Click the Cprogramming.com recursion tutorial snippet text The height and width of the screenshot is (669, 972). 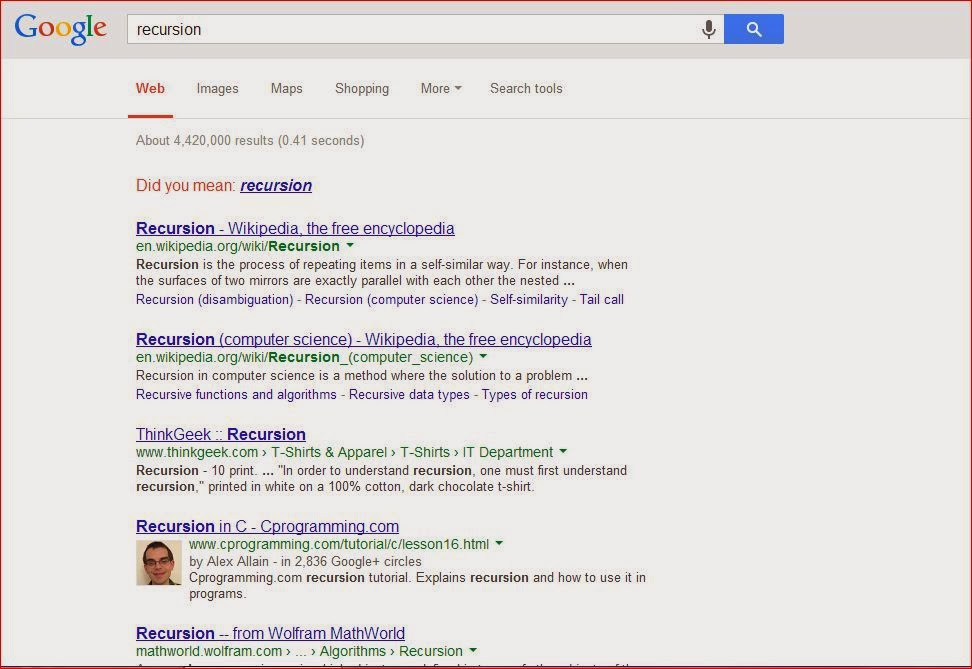[x=417, y=585]
